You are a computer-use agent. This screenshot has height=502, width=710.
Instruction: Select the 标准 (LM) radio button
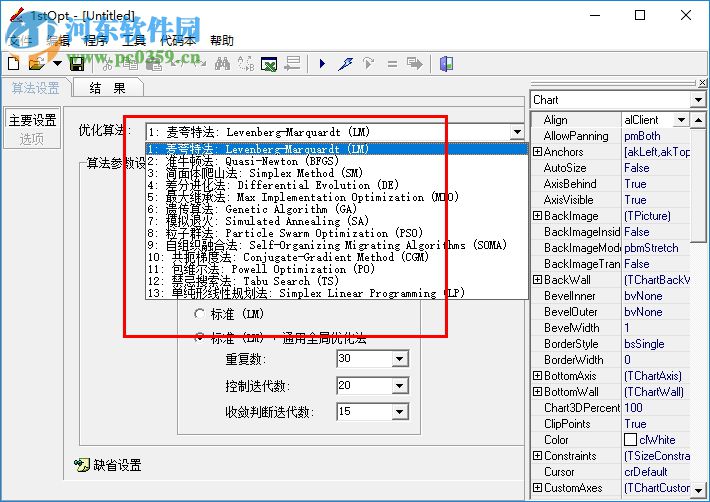click(199, 314)
